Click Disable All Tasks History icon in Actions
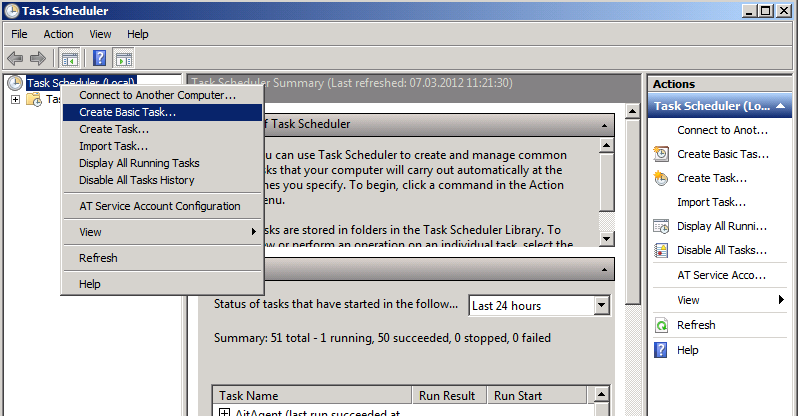 point(661,250)
